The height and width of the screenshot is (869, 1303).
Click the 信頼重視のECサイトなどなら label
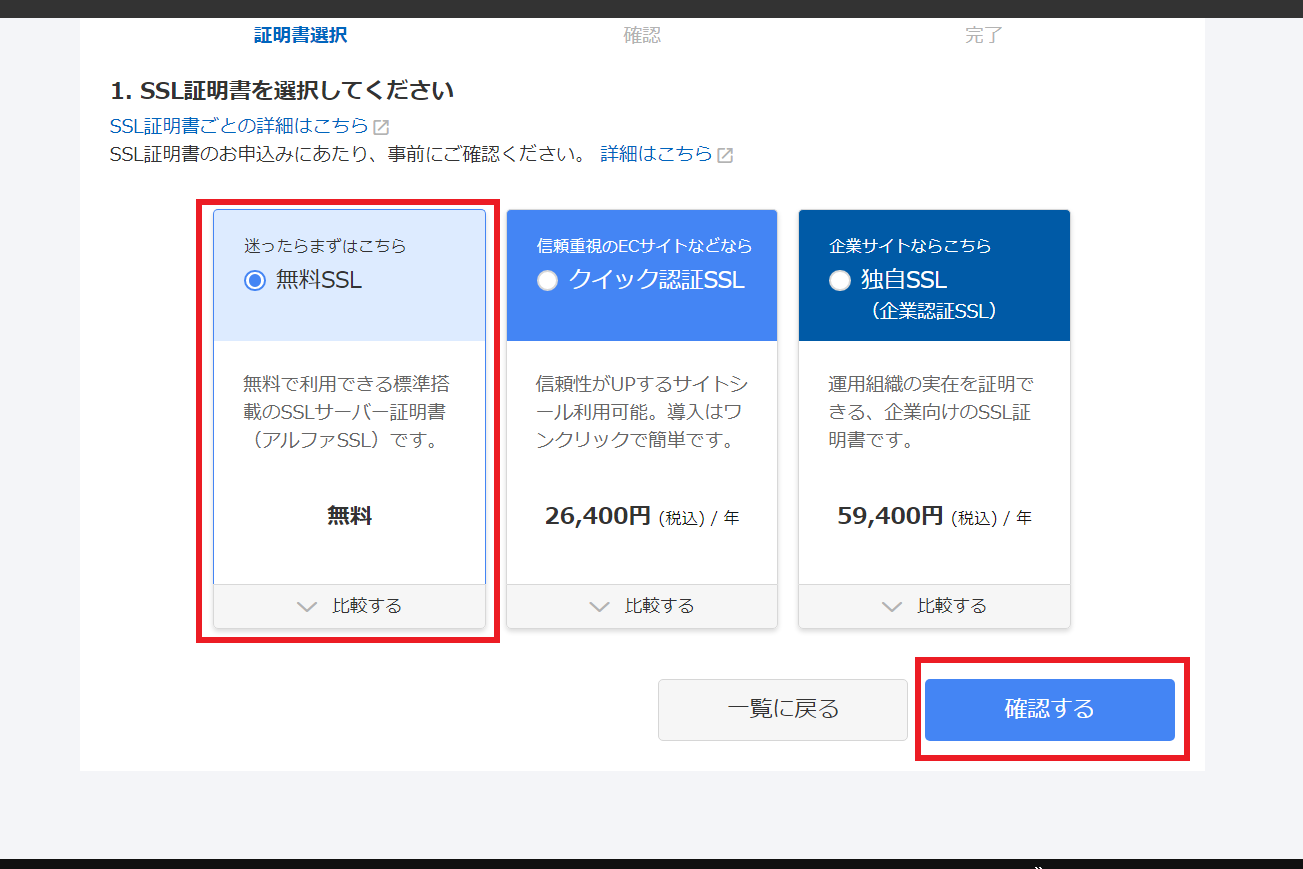(645, 246)
